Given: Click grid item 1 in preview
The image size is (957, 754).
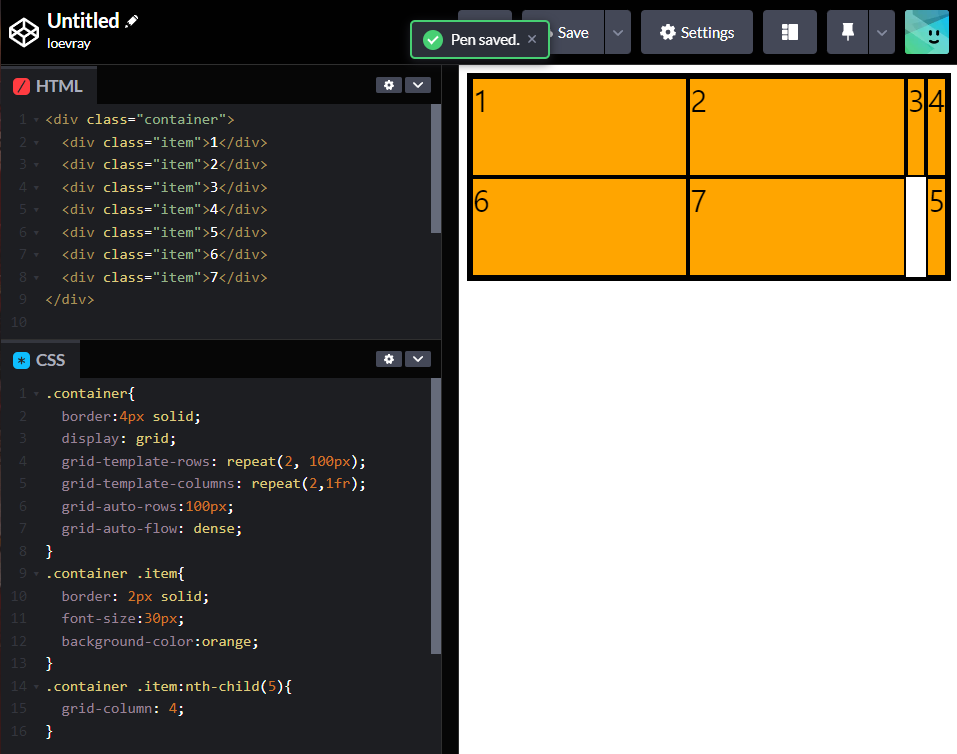Looking at the screenshot, I should [x=579, y=127].
